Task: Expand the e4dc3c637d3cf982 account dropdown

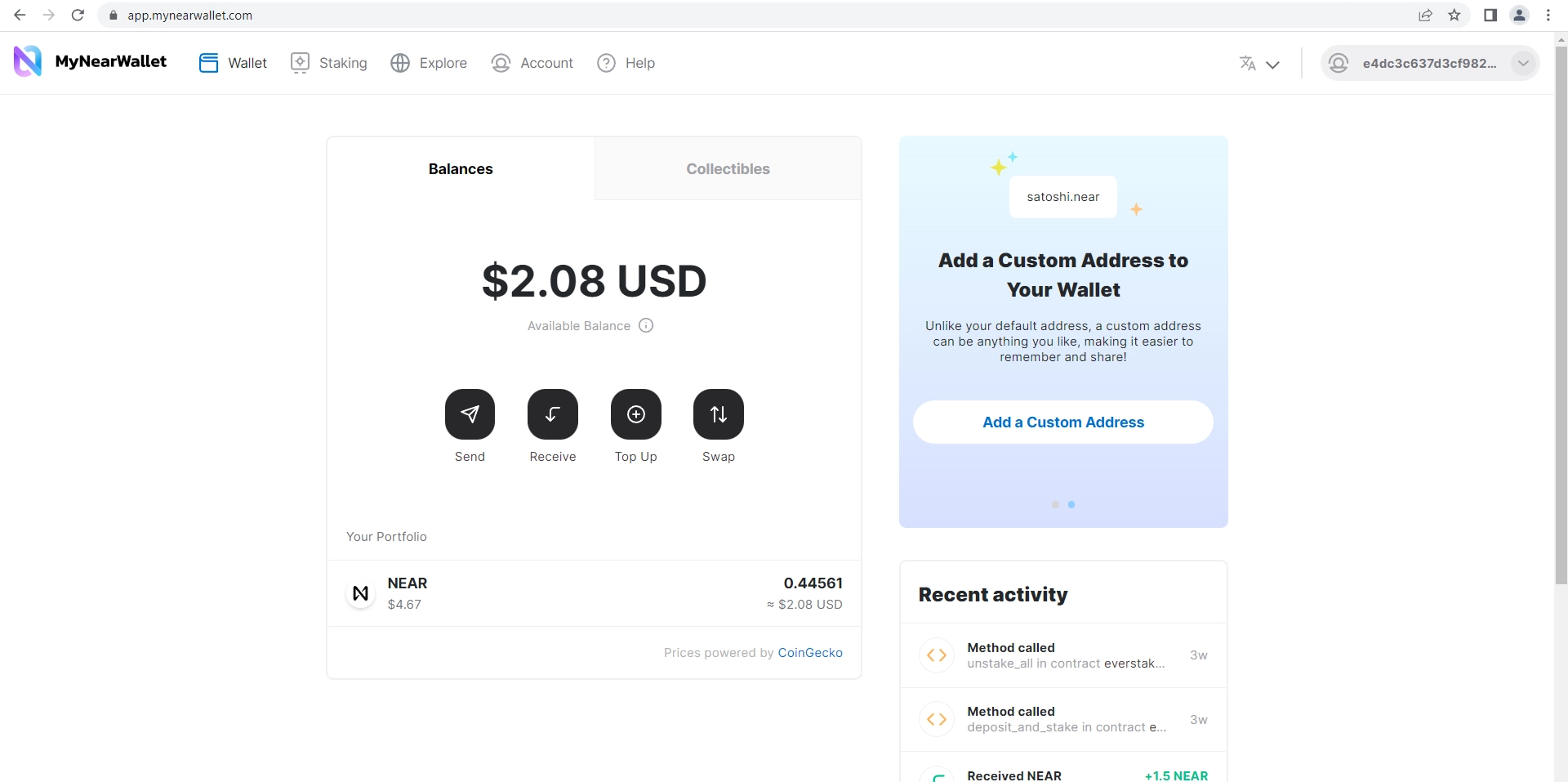Action: (1430, 63)
